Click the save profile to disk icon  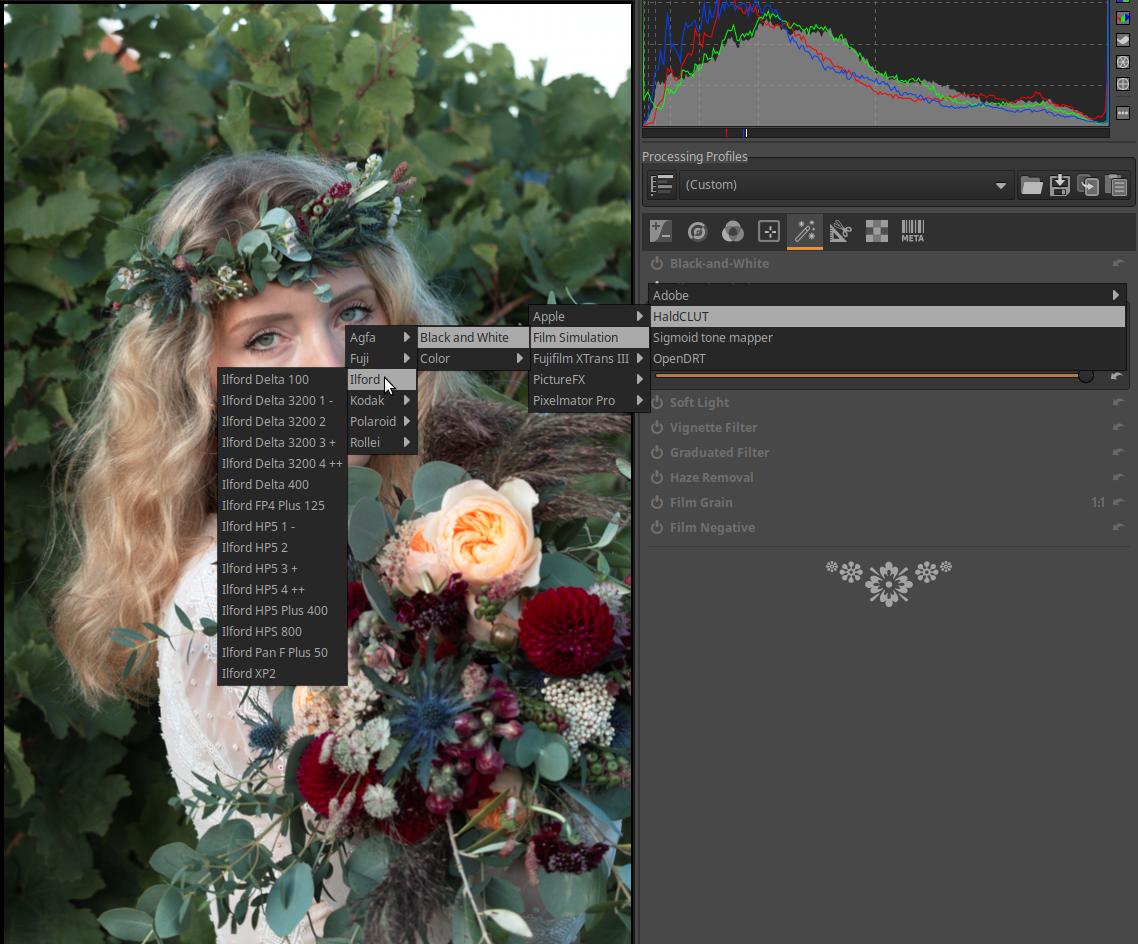pyautogui.click(x=1059, y=185)
